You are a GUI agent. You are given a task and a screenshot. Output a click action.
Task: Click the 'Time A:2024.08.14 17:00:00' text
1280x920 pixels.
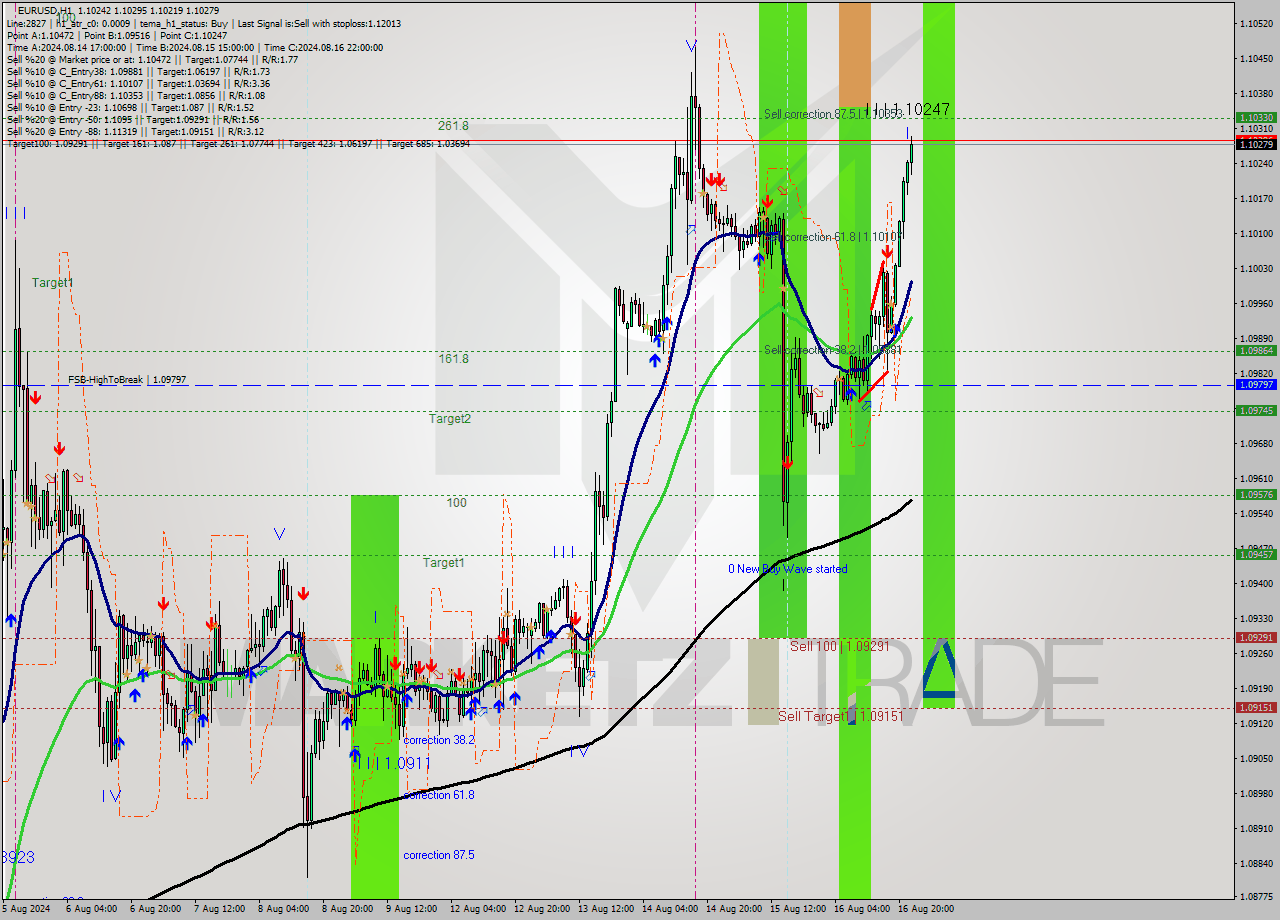(x=66, y=47)
